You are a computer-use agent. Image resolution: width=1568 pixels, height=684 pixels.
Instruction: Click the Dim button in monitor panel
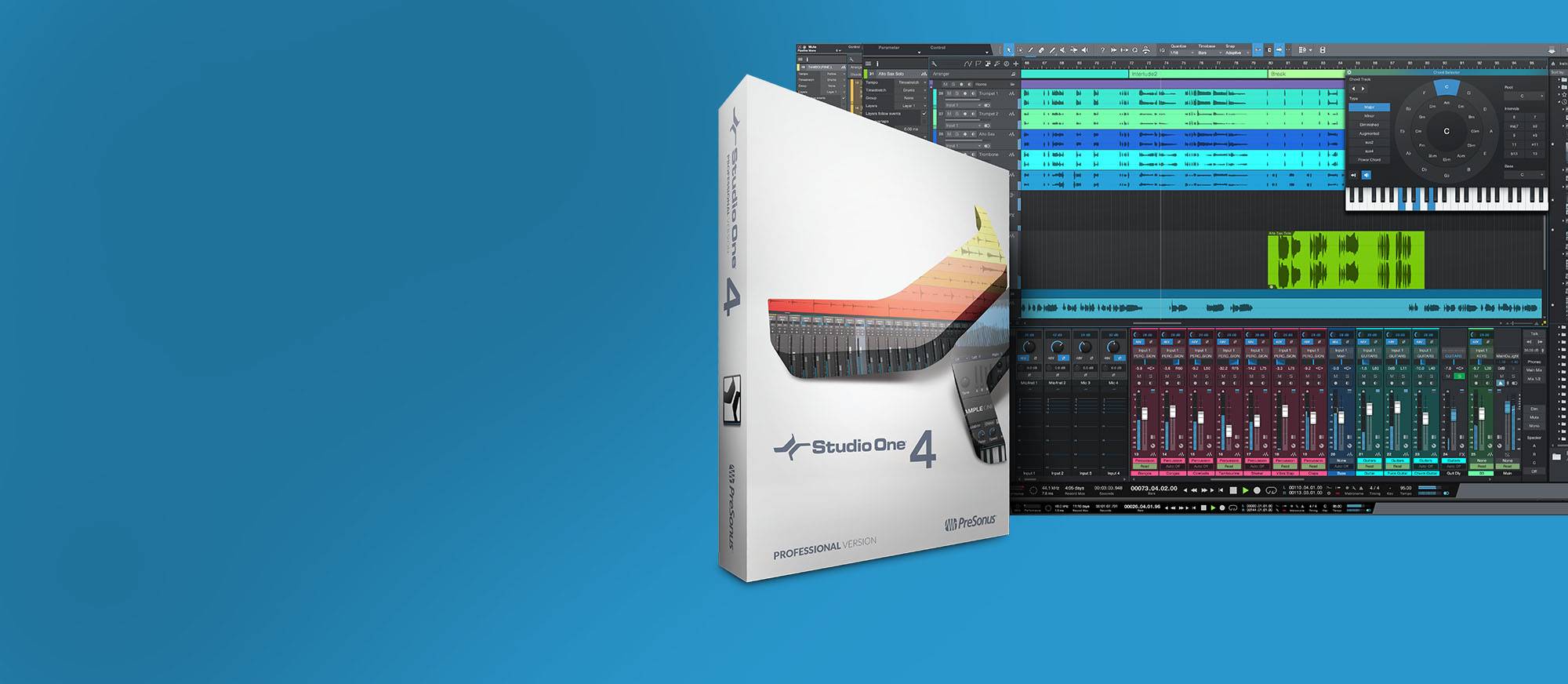click(1534, 409)
